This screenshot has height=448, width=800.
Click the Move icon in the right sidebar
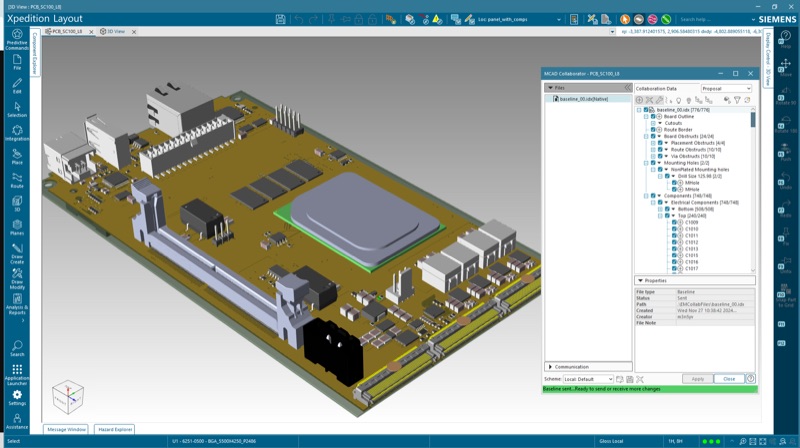pyautogui.click(x=785, y=67)
